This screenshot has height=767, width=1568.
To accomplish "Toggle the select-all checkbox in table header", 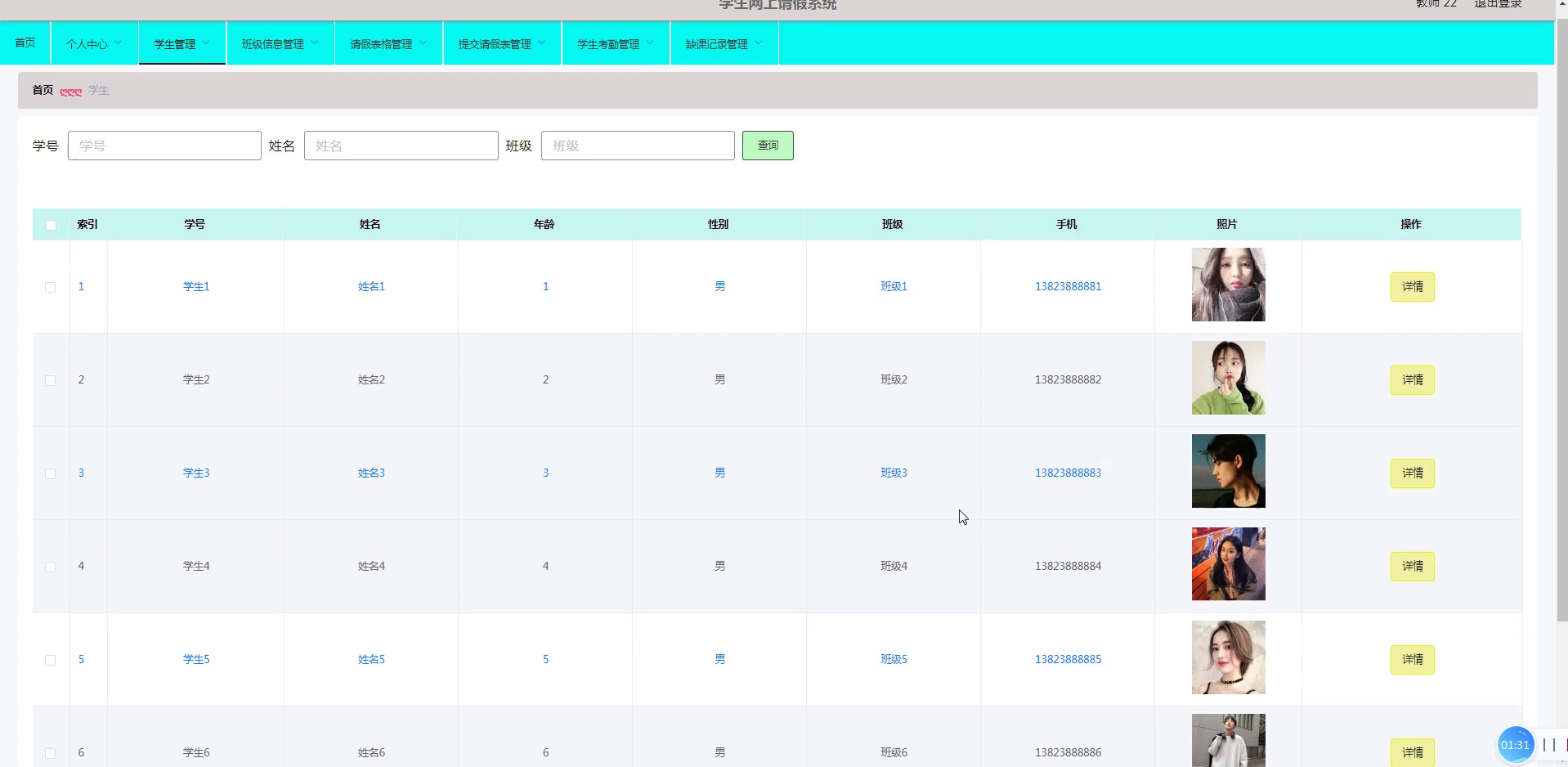I will coord(51,225).
